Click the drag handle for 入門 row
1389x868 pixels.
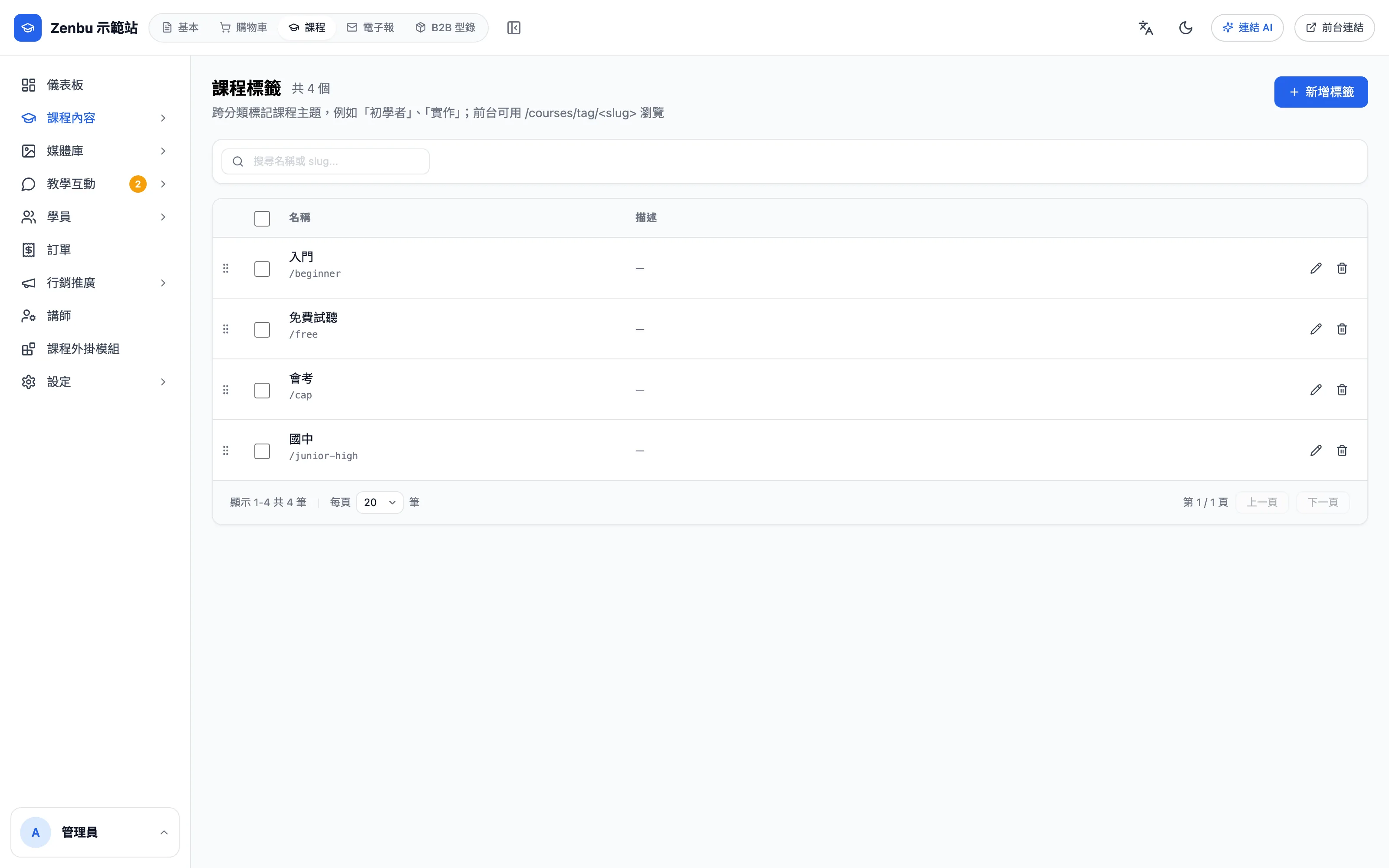click(226, 269)
